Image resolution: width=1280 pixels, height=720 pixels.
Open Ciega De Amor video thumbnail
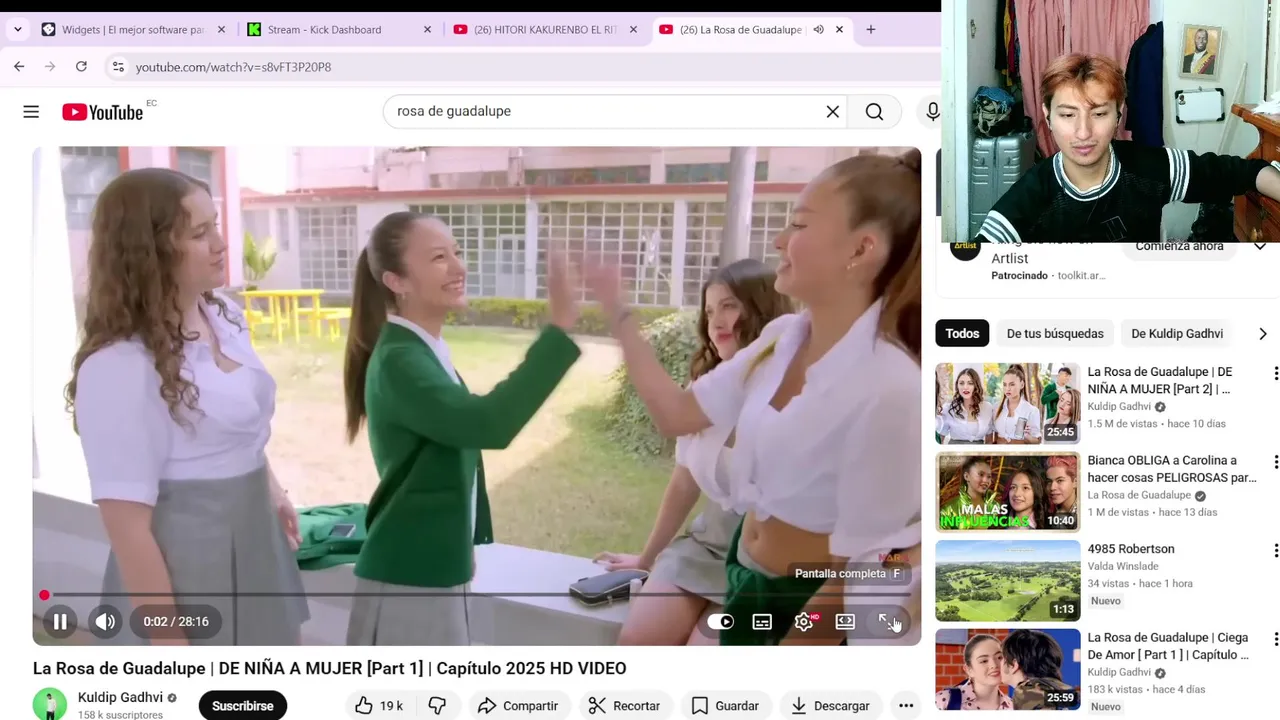tap(1007, 669)
